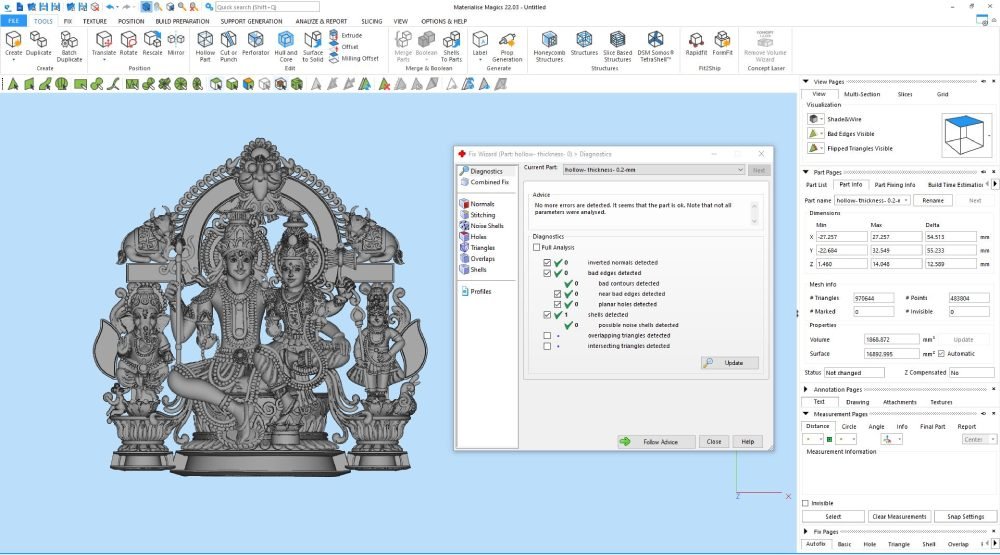This screenshot has height=555, width=1000.
Task: Open the DSM Somos TetraShell tool
Action: point(655,47)
